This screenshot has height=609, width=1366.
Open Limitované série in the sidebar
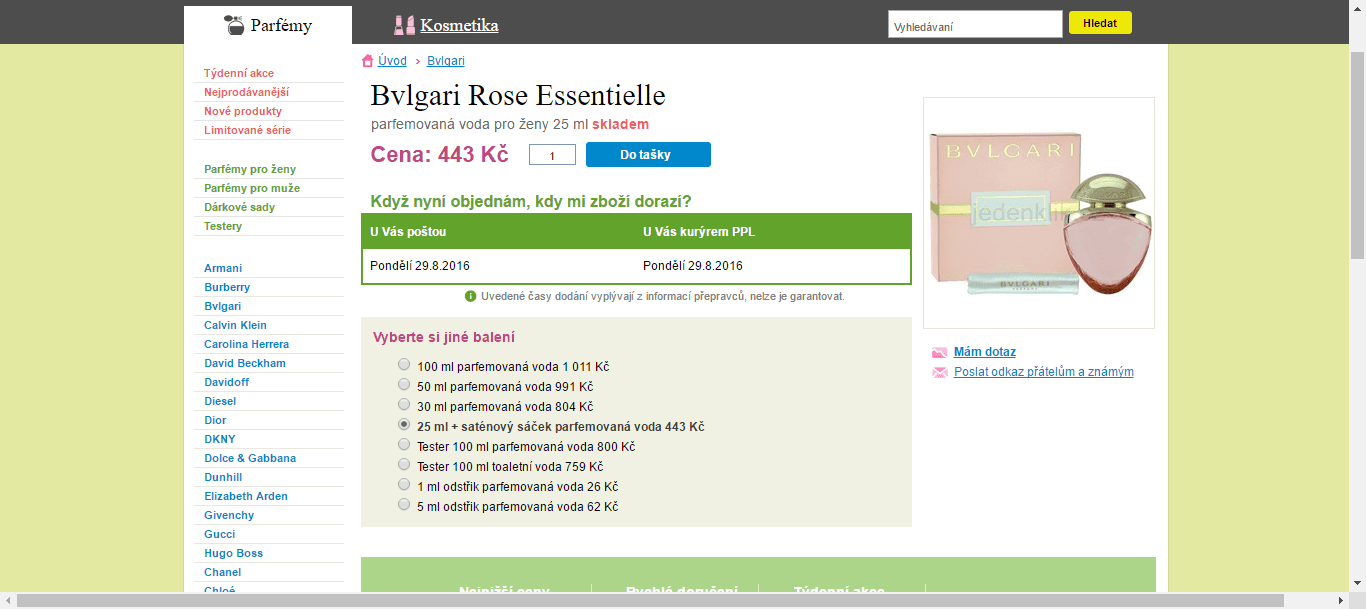[247, 130]
